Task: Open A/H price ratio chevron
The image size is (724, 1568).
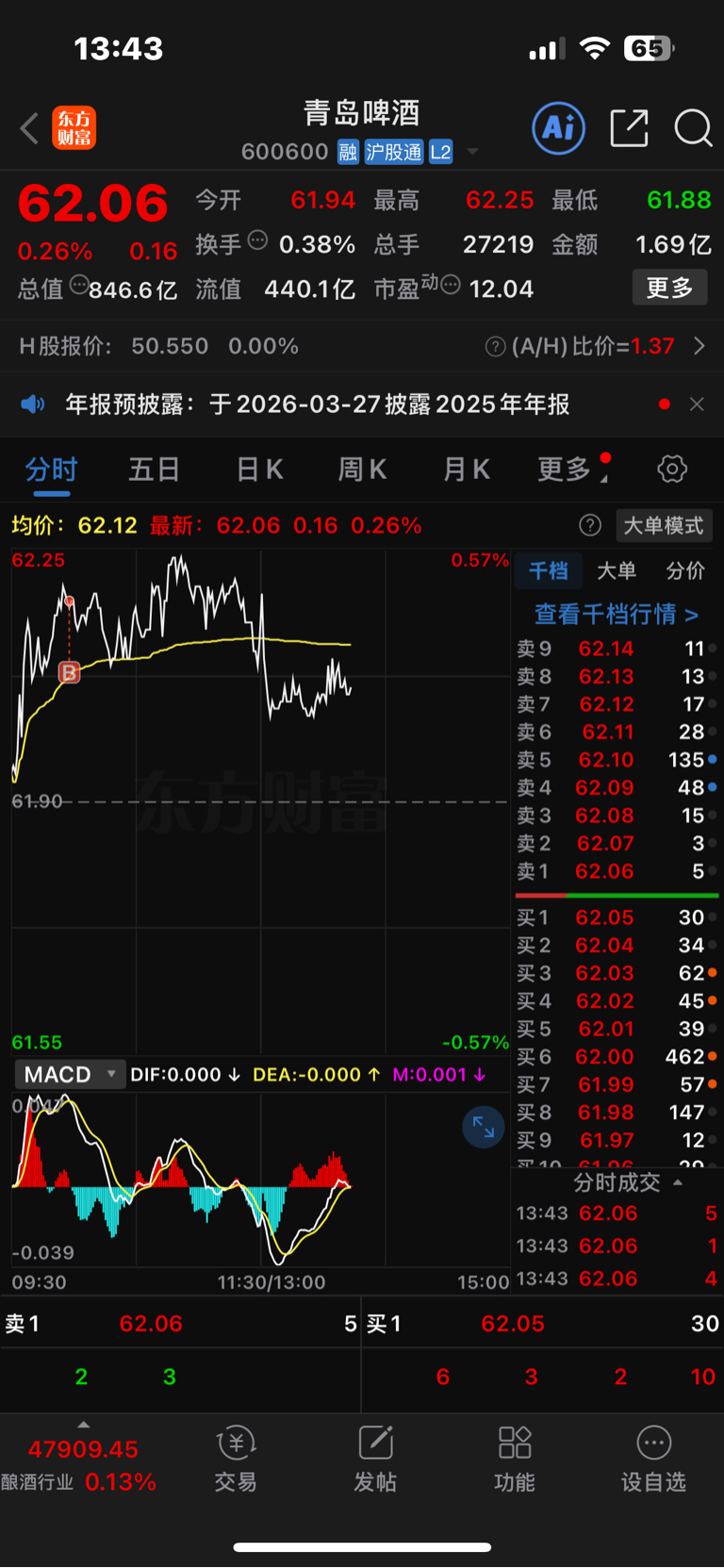Action: tap(699, 346)
